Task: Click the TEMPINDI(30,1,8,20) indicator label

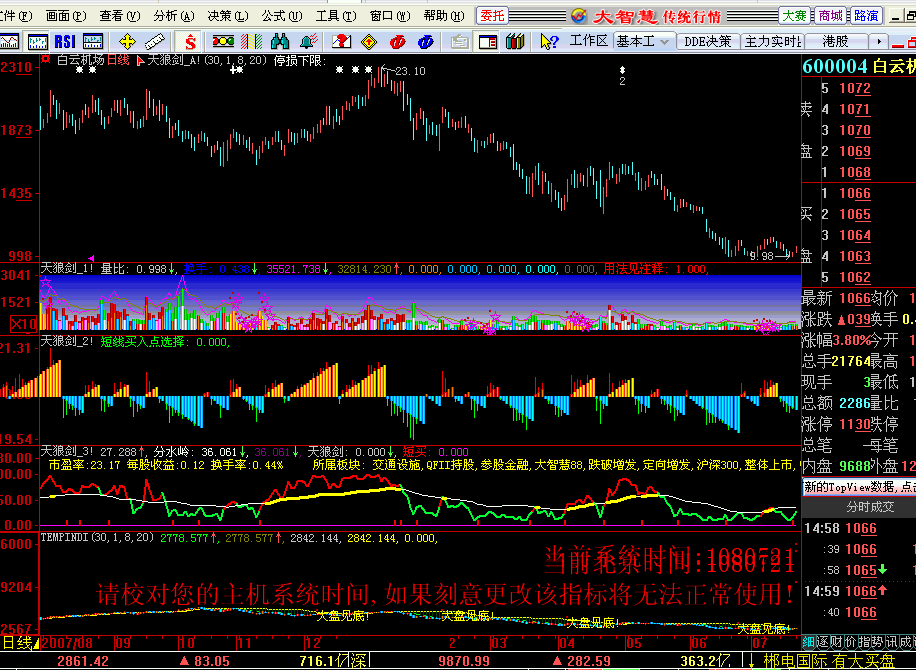Action: point(98,537)
